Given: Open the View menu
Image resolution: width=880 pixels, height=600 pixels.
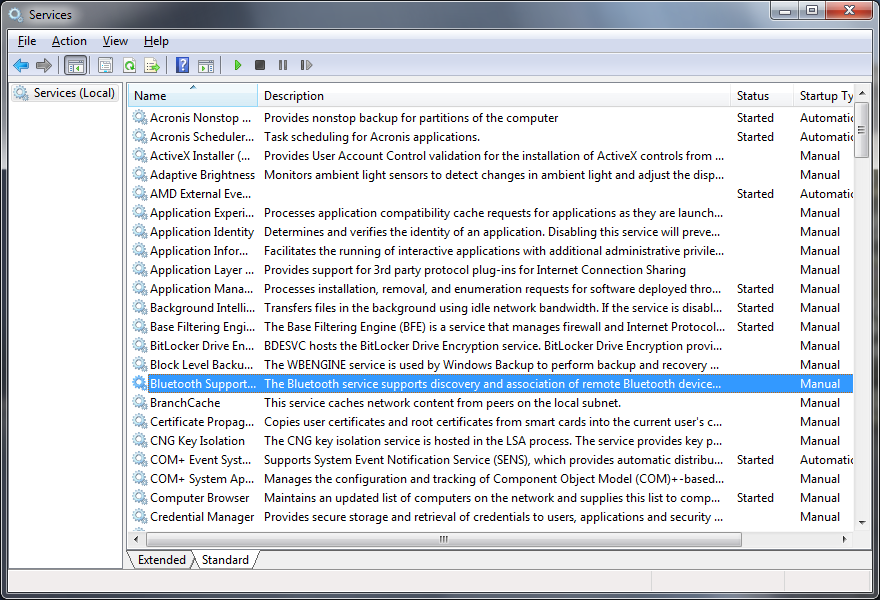Looking at the screenshot, I should tap(115, 41).
